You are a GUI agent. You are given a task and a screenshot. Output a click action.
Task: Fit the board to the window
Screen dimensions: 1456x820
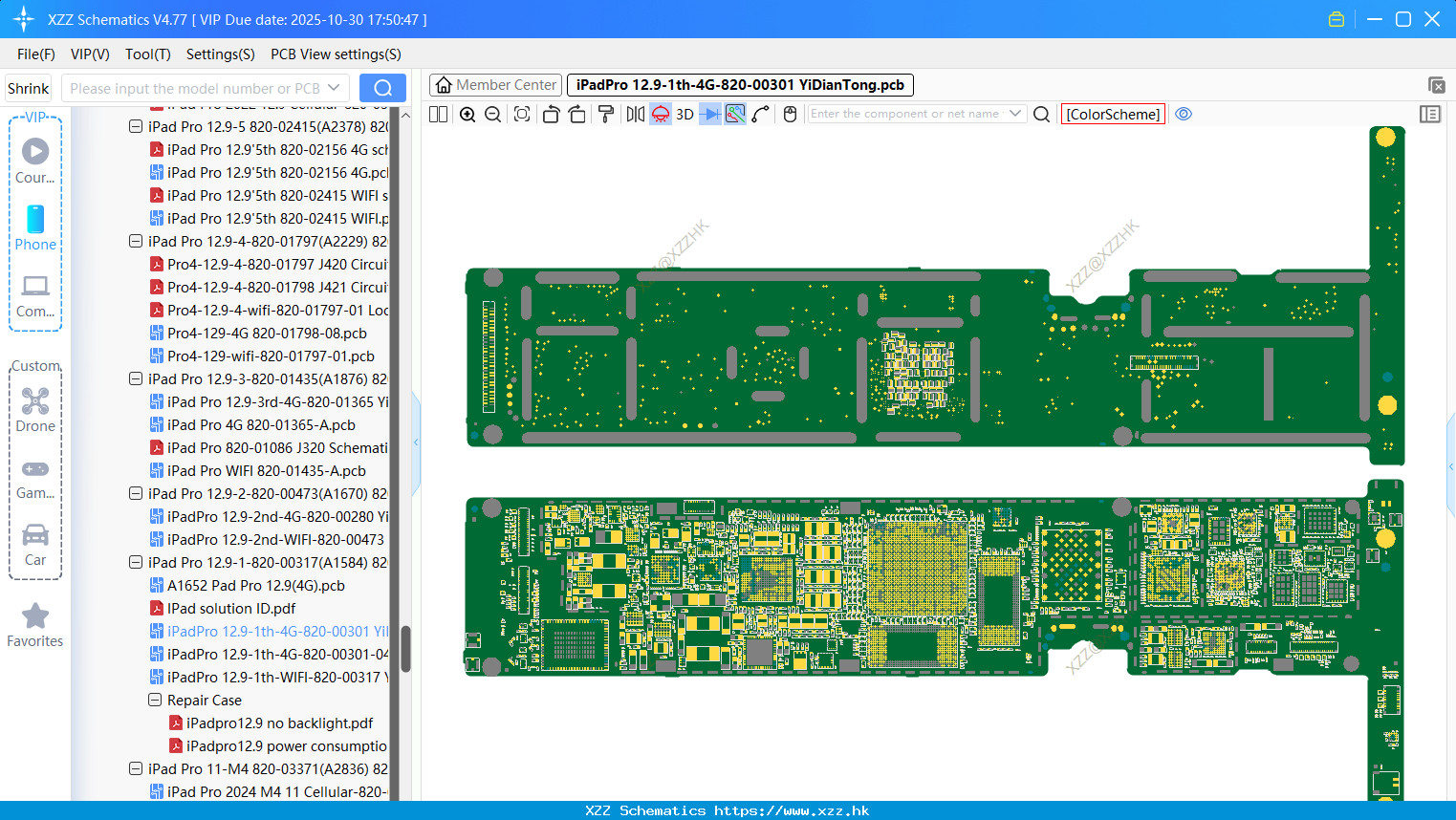[x=522, y=114]
